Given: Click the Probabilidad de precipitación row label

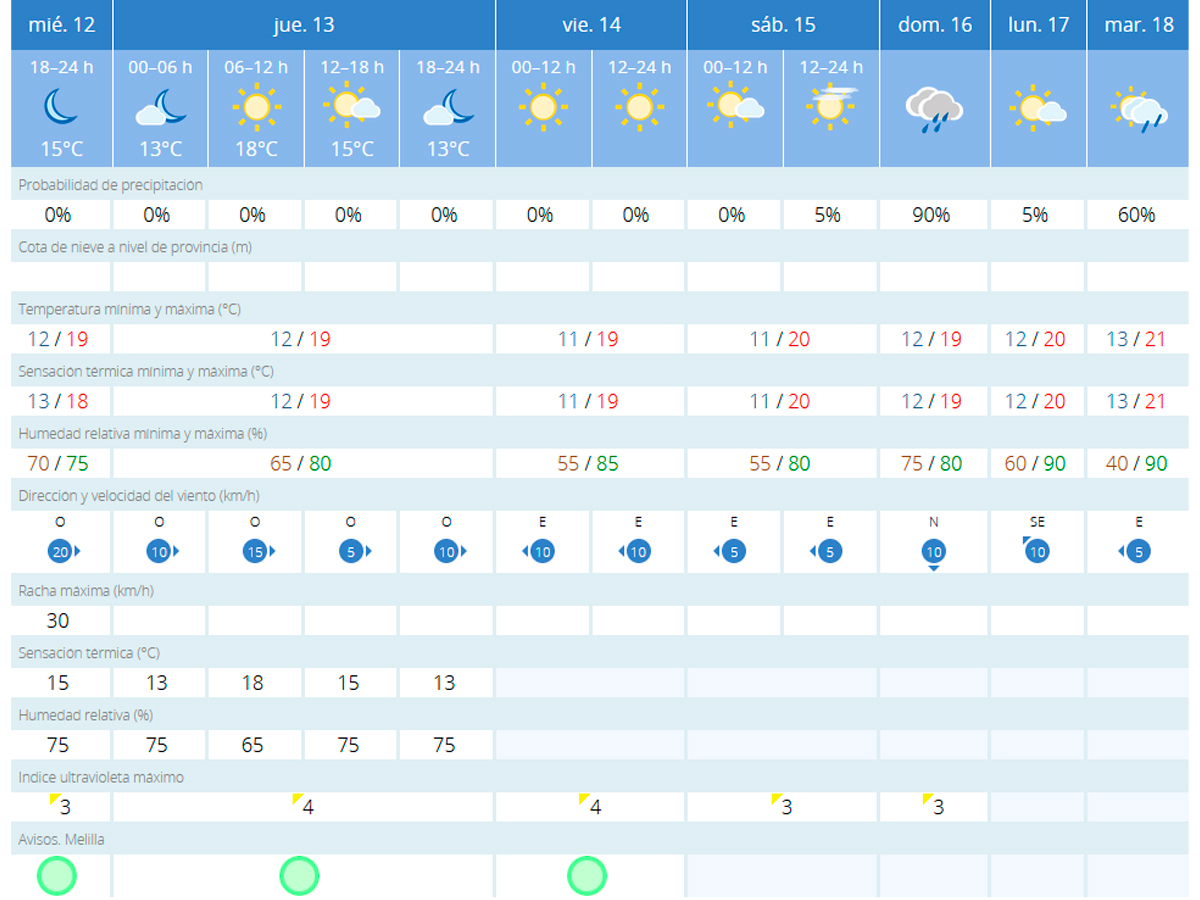Looking at the screenshot, I should point(110,185).
